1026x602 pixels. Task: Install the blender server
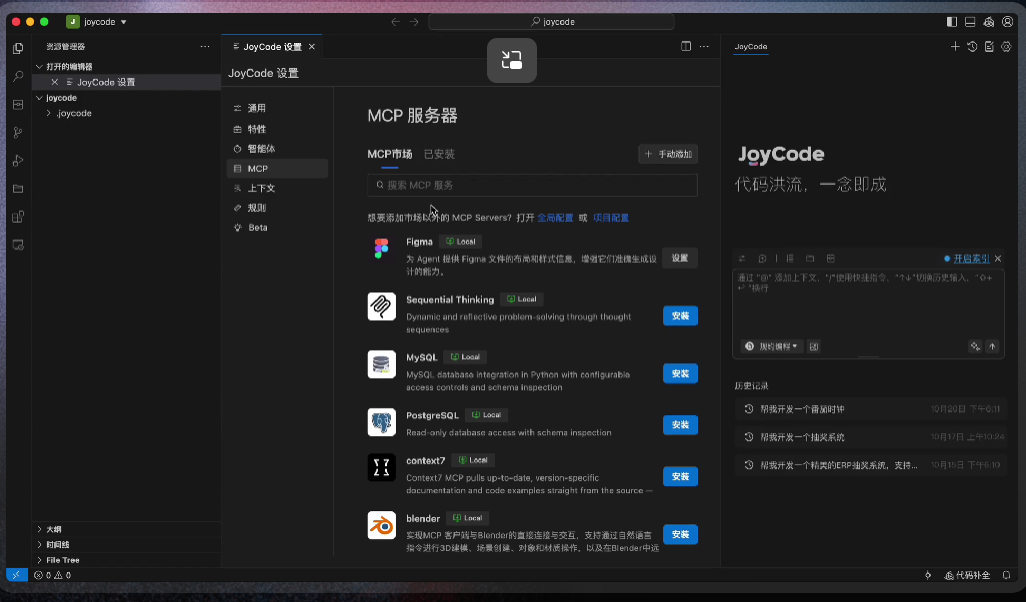point(681,535)
